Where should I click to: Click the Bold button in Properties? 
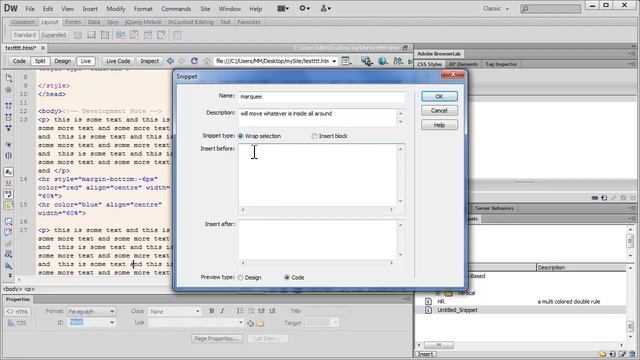point(211,311)
